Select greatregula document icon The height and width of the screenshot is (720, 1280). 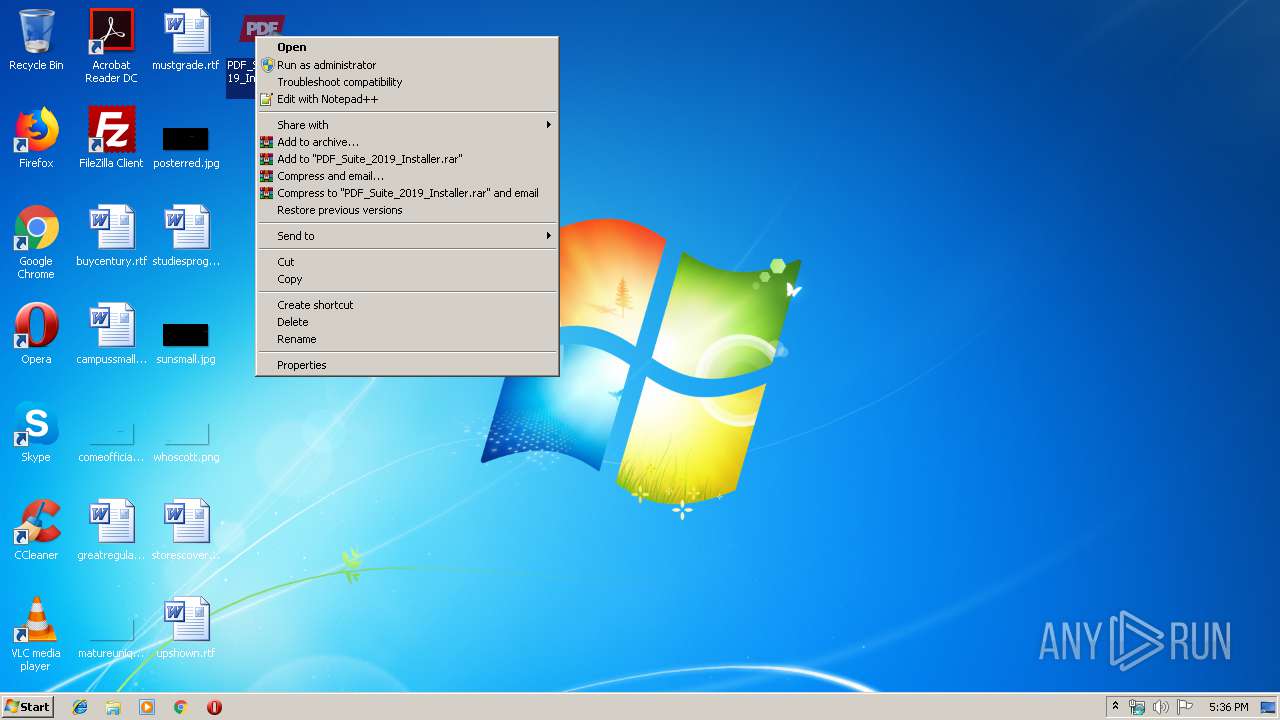point(111,530)
